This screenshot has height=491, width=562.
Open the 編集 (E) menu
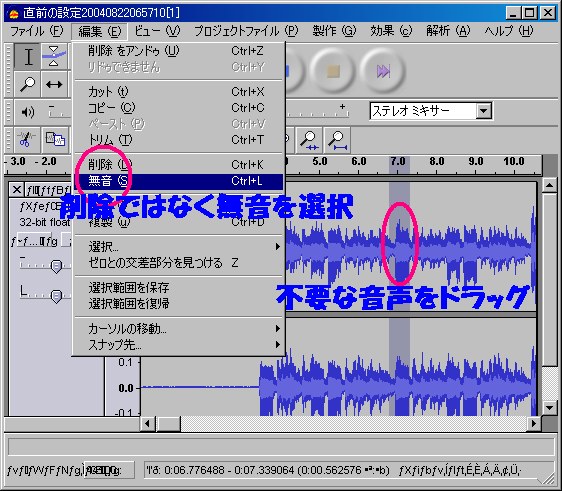[99, 32]
